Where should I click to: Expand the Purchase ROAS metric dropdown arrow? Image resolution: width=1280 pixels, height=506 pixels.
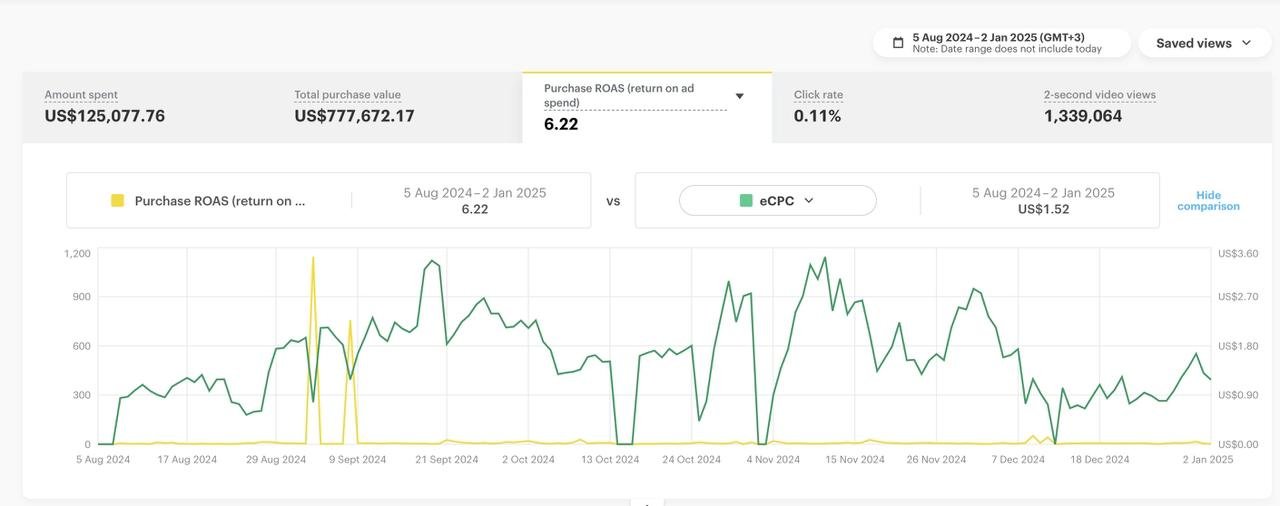tap(740, 96)
